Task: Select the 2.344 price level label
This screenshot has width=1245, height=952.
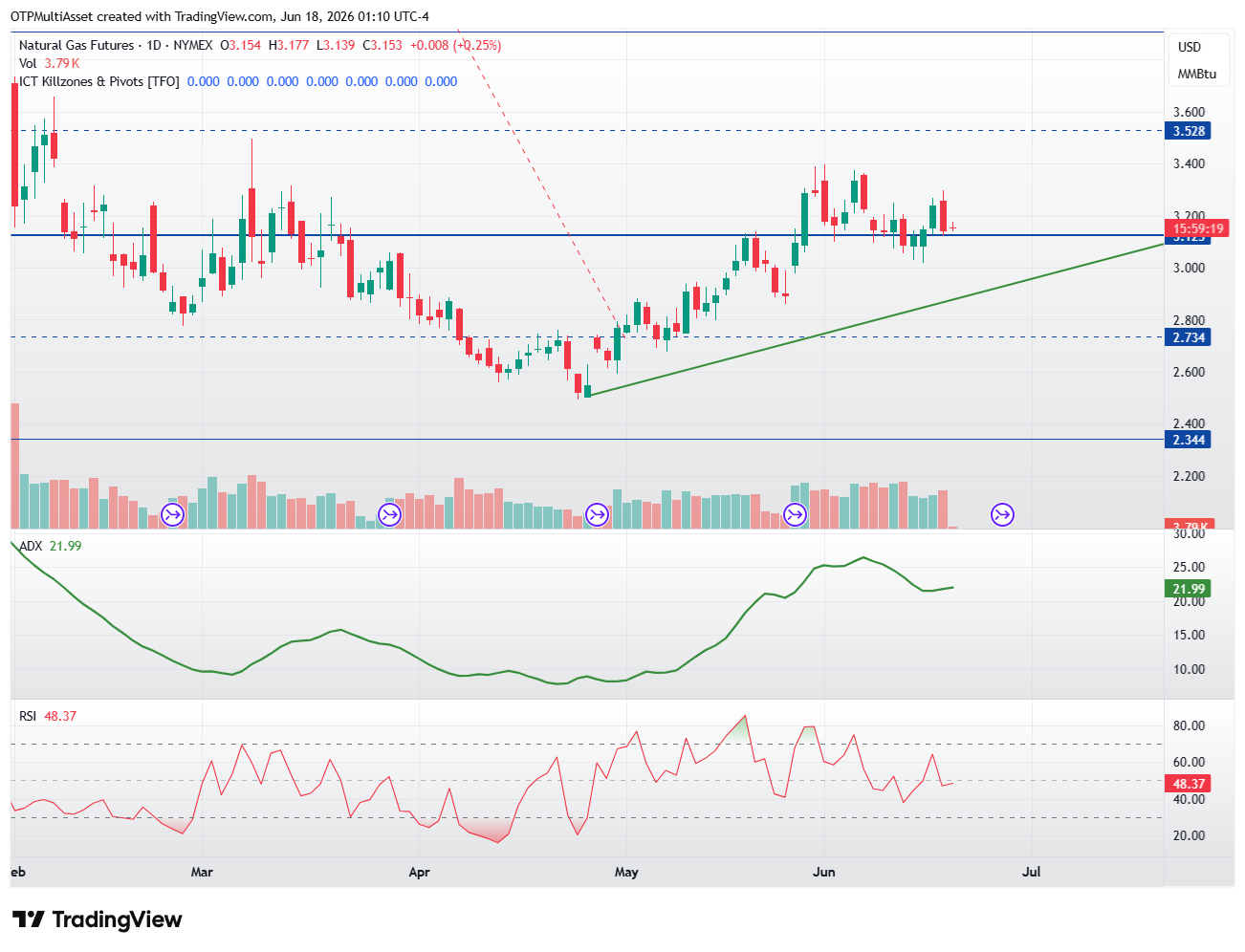Action: point(1190,440)
